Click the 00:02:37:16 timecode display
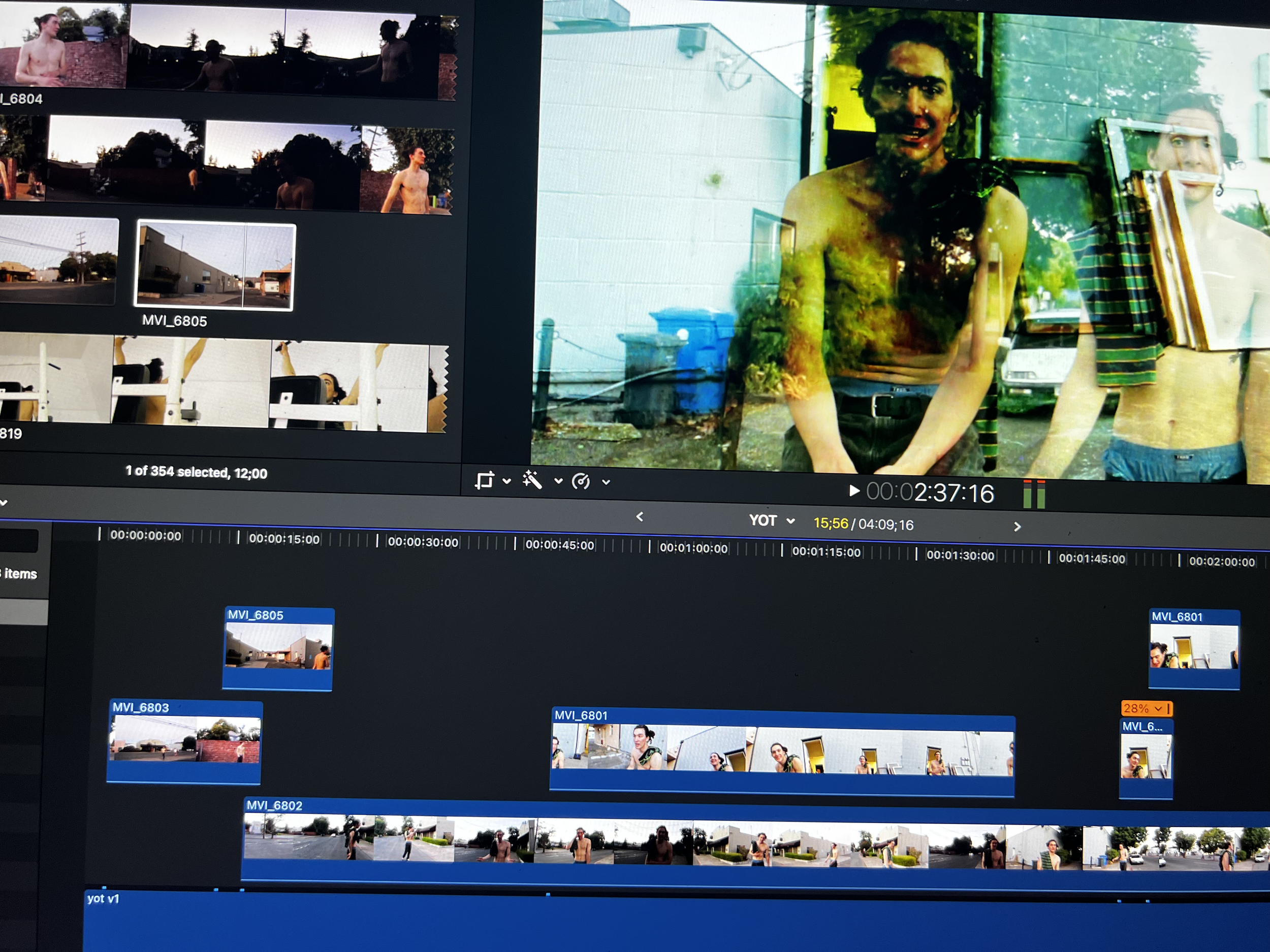The height and width of the screenshot is (952, 1270). [930, 493]
